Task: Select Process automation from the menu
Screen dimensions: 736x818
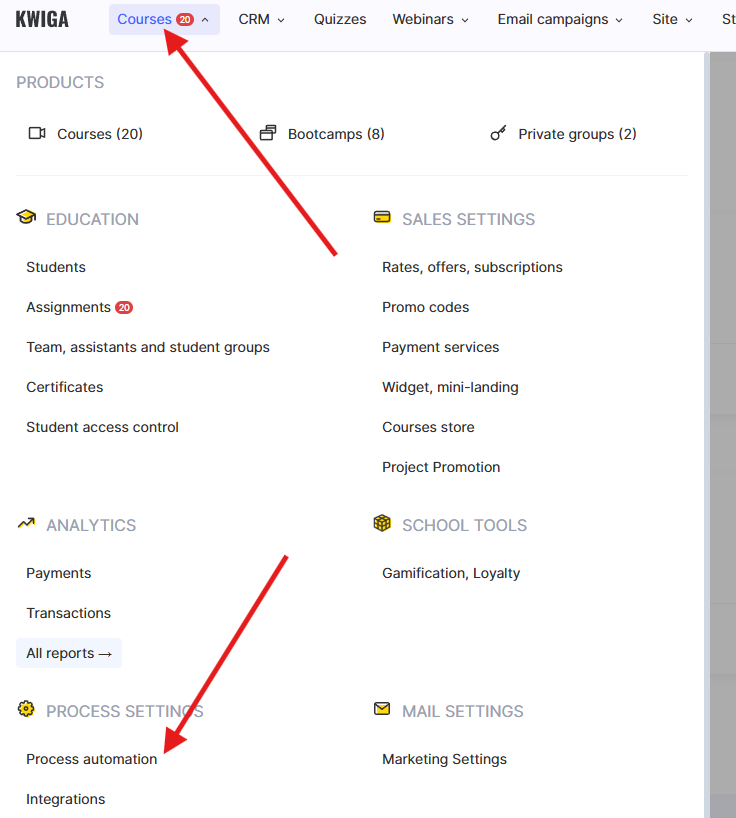Action: (92, 759)
